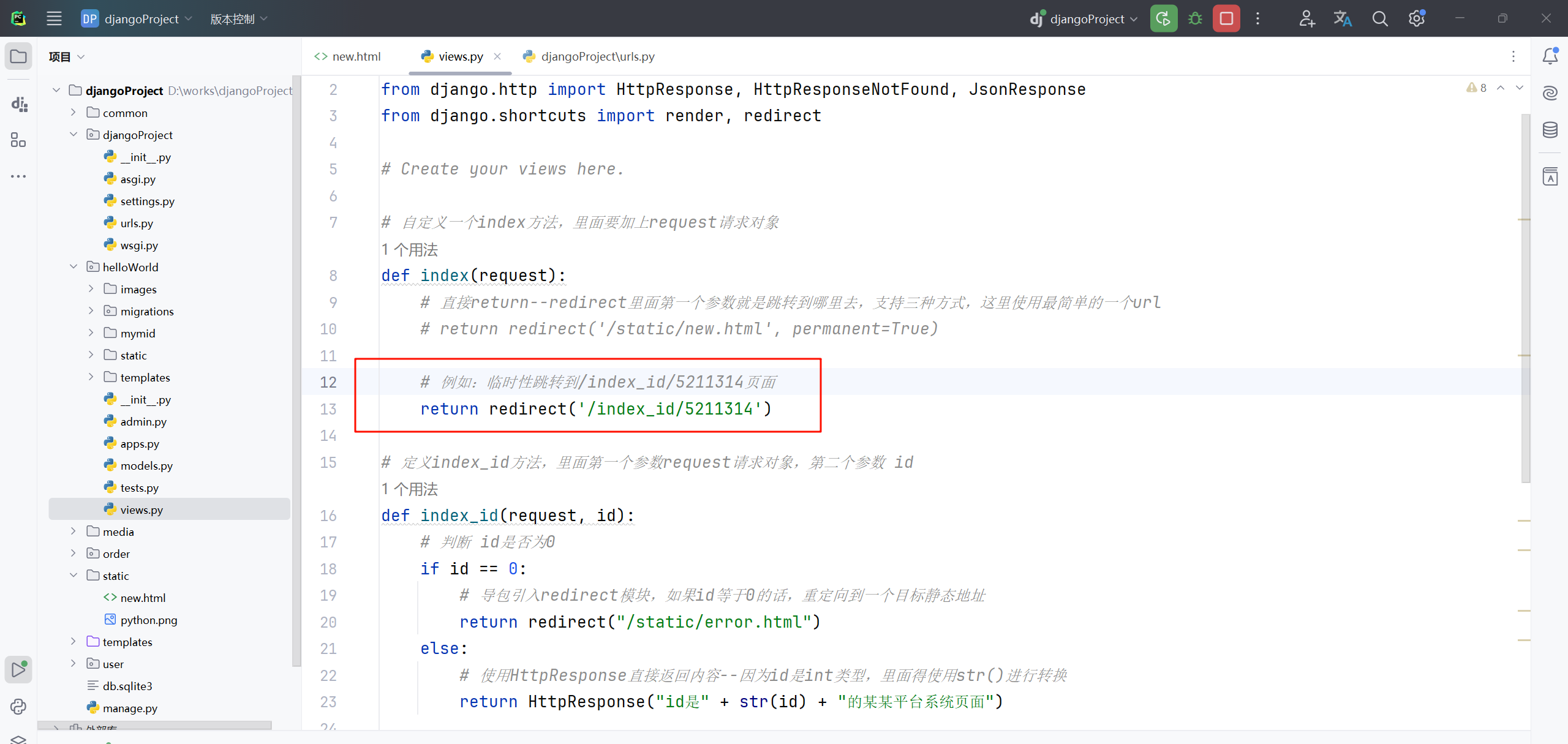This screenshot has width=1568, height=744.
Task: Expand the migrations folder
Action: 91,310
